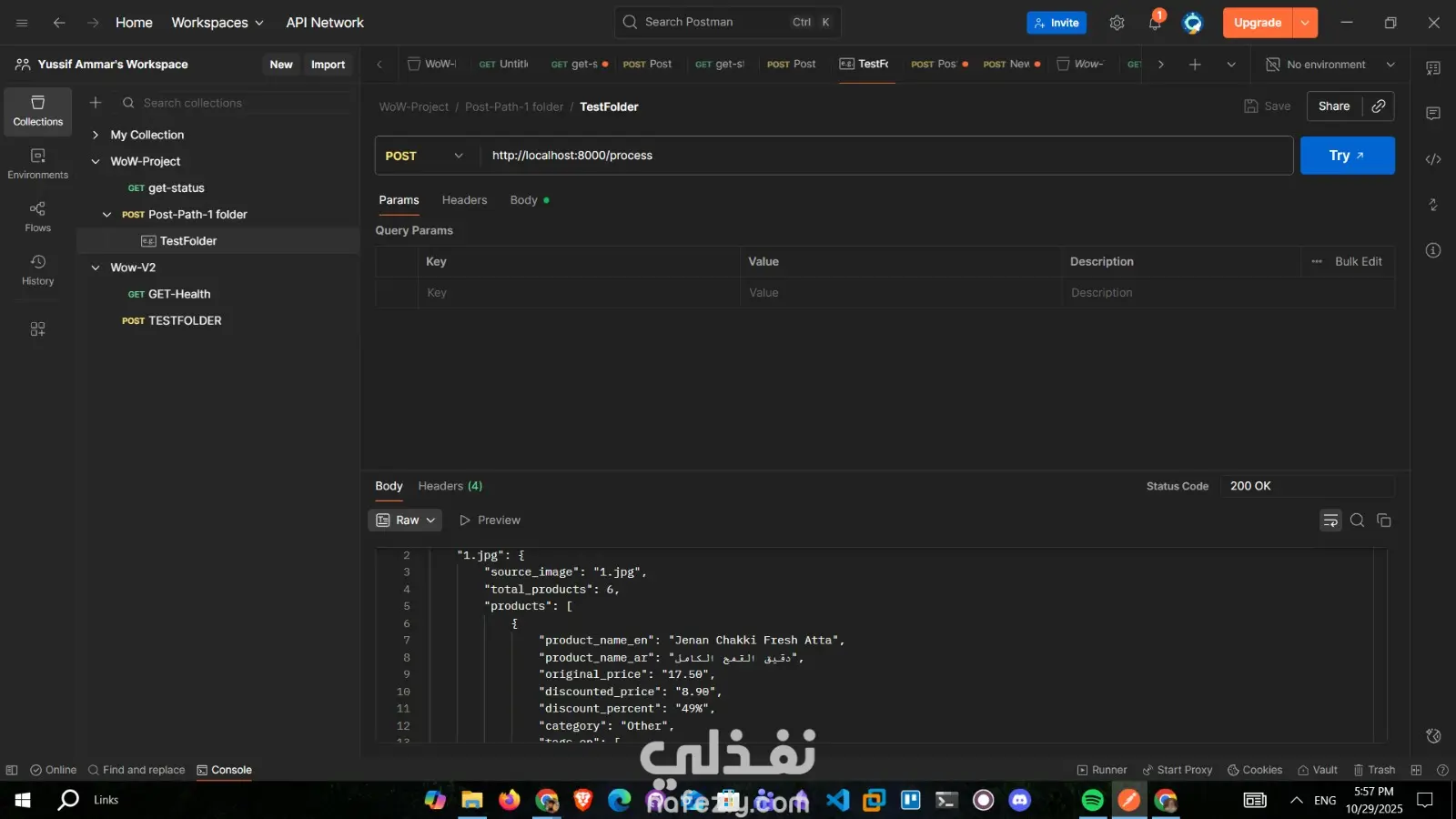Viewport: 1456px width, 819px height.
Task: Click the query param Key field
Action: 579,293
